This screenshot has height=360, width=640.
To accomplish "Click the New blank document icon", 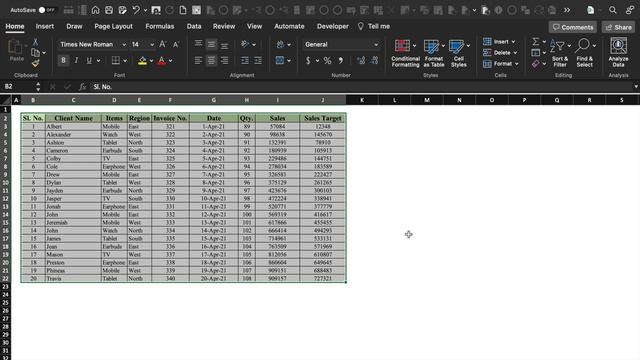I will pyautogui.click(x=183, y=10).
